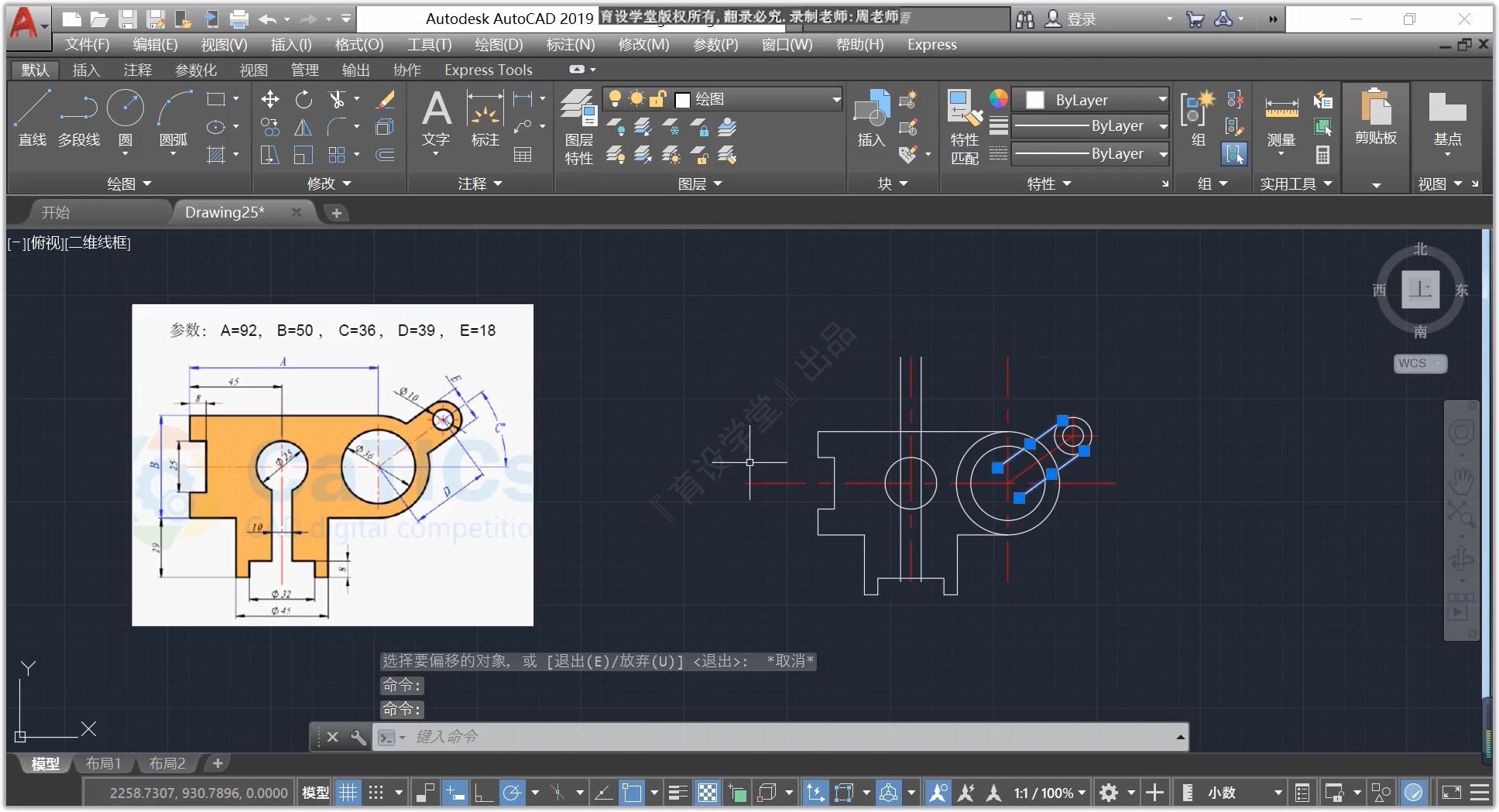Click the Measure (测量) tool
Image resolution: width=1499 pixels, height=812 pixels.
tap(1281, 118)
